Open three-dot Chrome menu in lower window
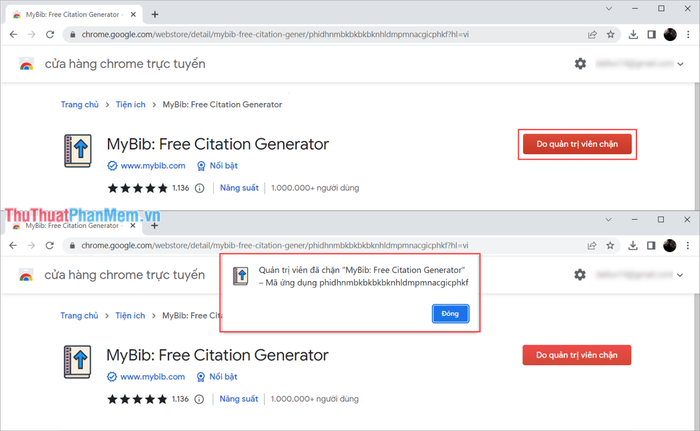Viewport: 700px width, 431px height. 688,245
